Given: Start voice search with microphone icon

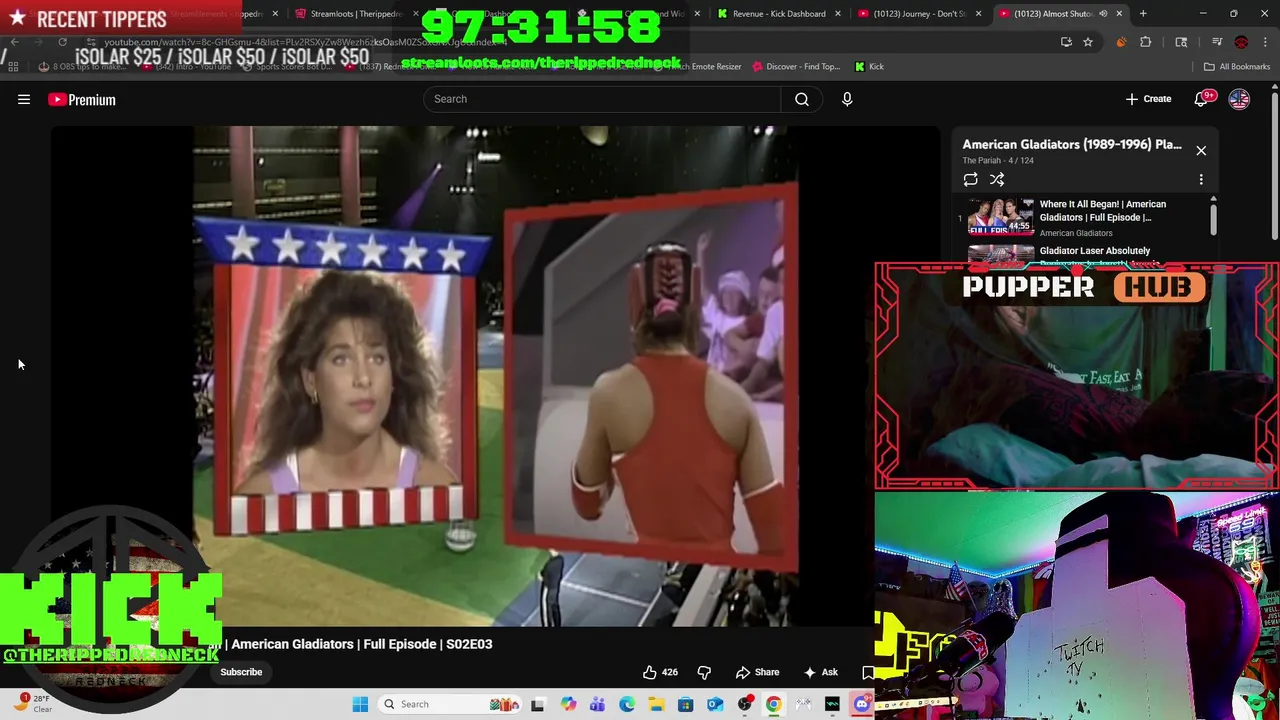Looking at the screenshot, I should (847, 99).
